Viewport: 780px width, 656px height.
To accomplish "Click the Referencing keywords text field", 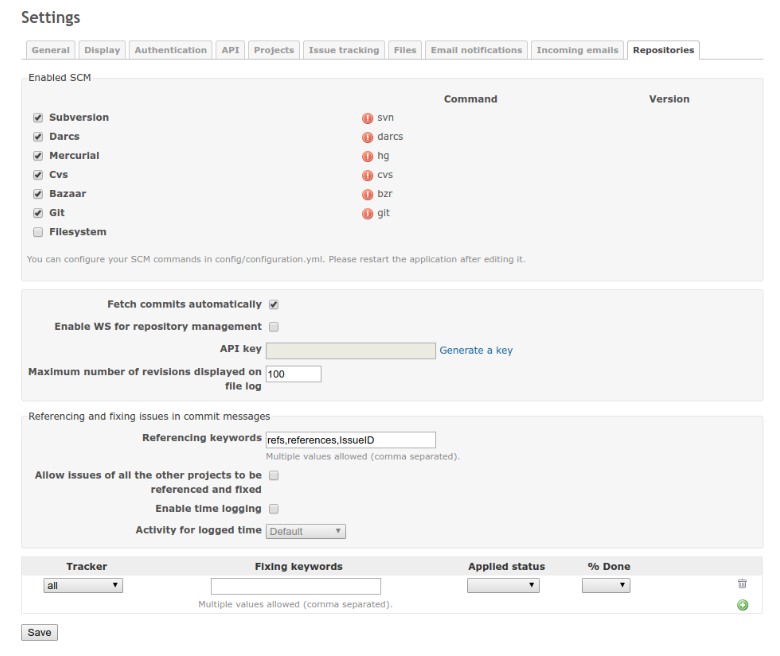I will (350, 440).
